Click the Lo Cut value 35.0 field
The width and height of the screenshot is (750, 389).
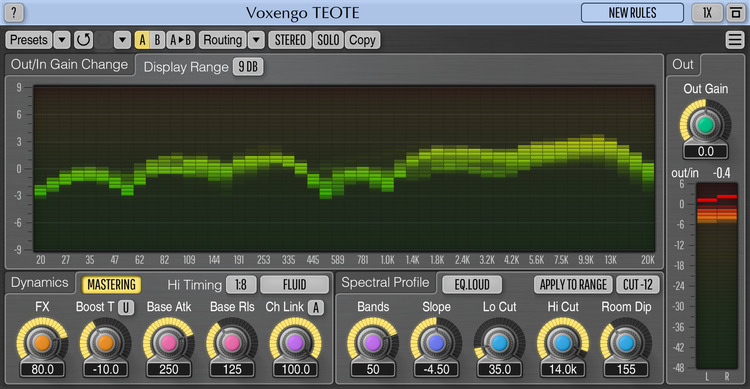(x=499, y=369)
